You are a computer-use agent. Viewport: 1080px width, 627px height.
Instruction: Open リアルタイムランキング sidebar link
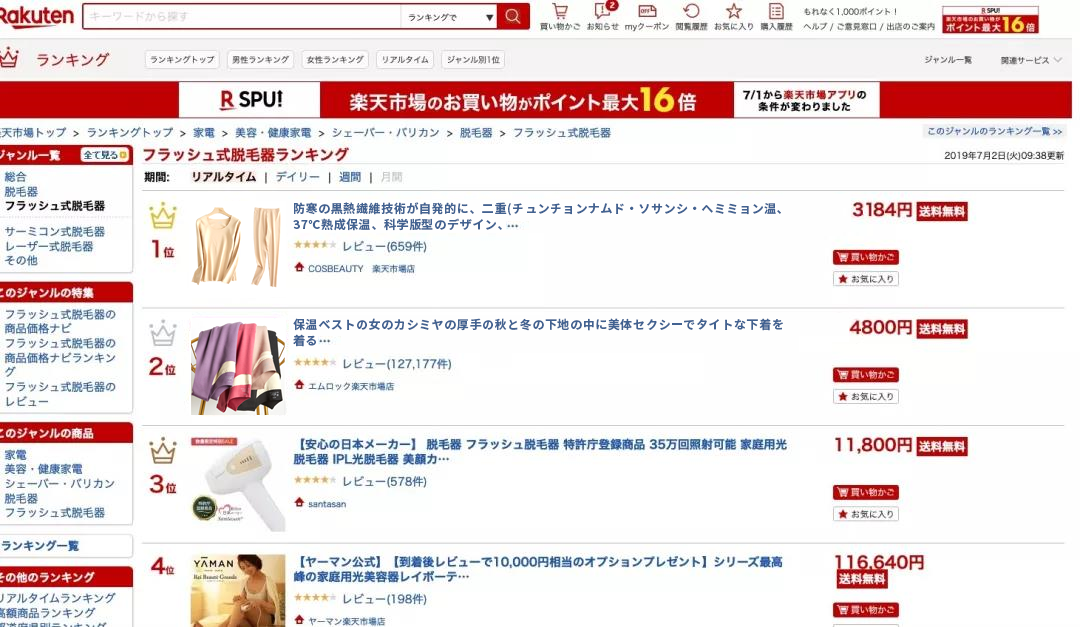pos(58,598)
